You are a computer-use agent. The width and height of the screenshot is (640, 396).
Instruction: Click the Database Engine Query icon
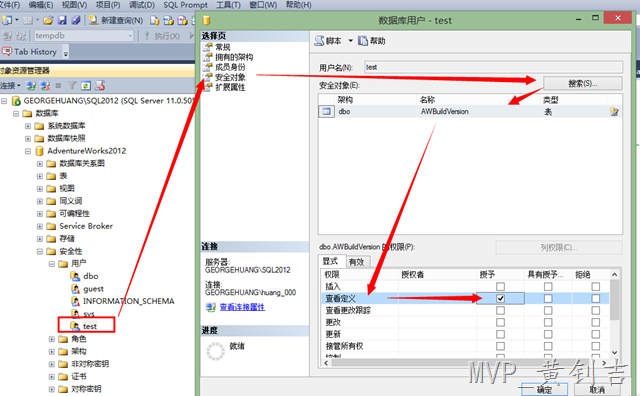pyautogui.click(x=154, y=20)
